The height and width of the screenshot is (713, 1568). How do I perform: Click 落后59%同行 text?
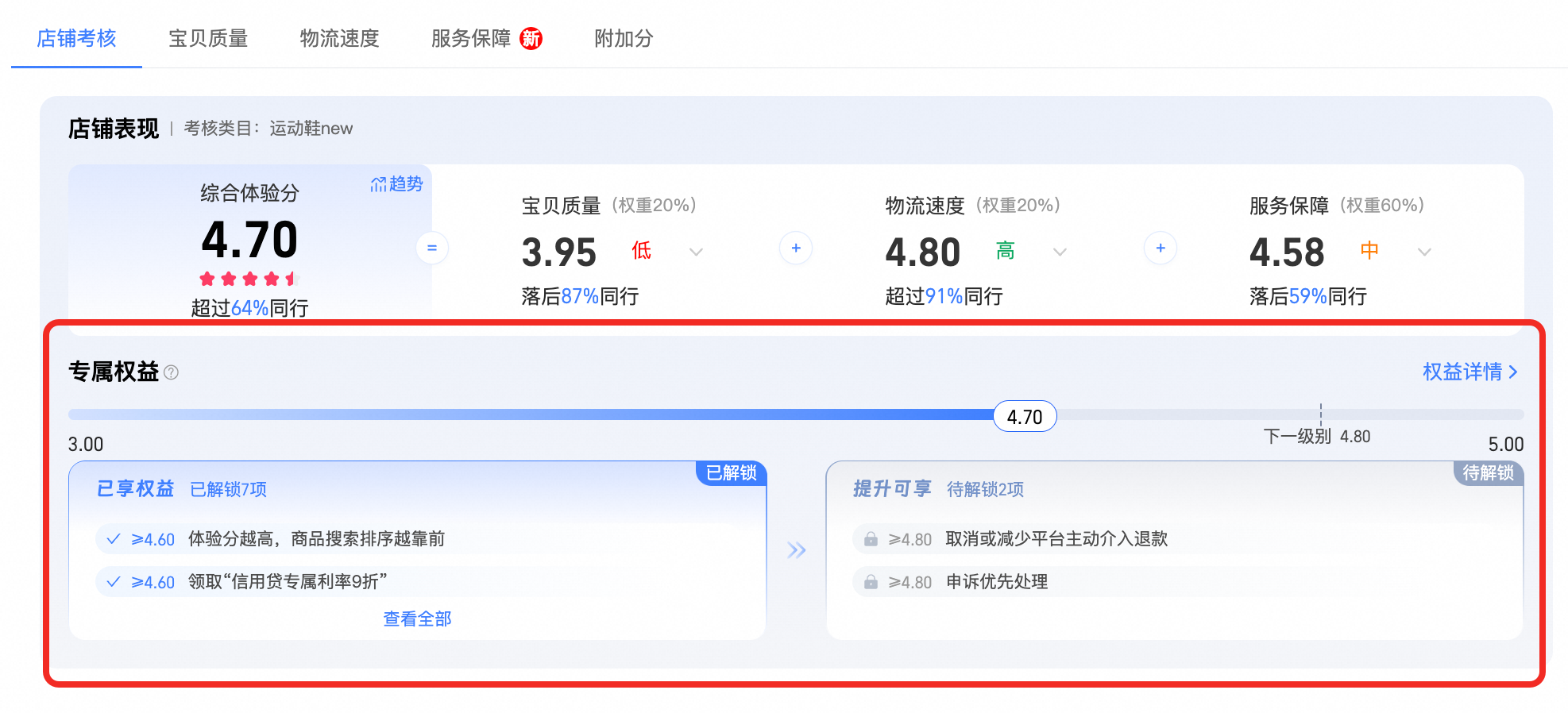pyautogui.click(x=1308, y=296)
